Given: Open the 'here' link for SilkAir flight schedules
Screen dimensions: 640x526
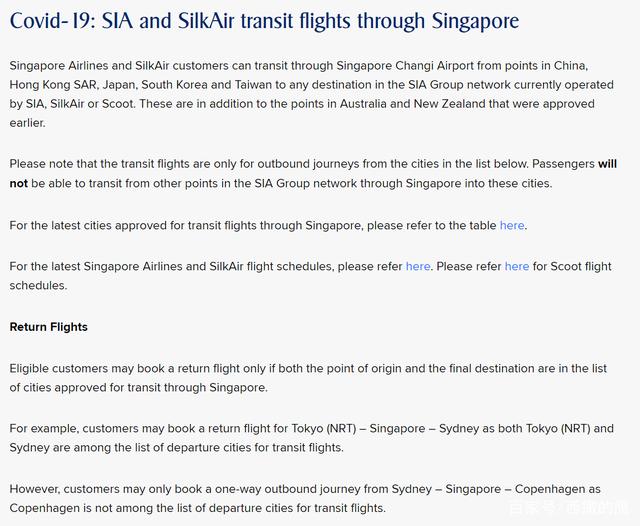Looking at the screenshot, I should tap(418, 266).
